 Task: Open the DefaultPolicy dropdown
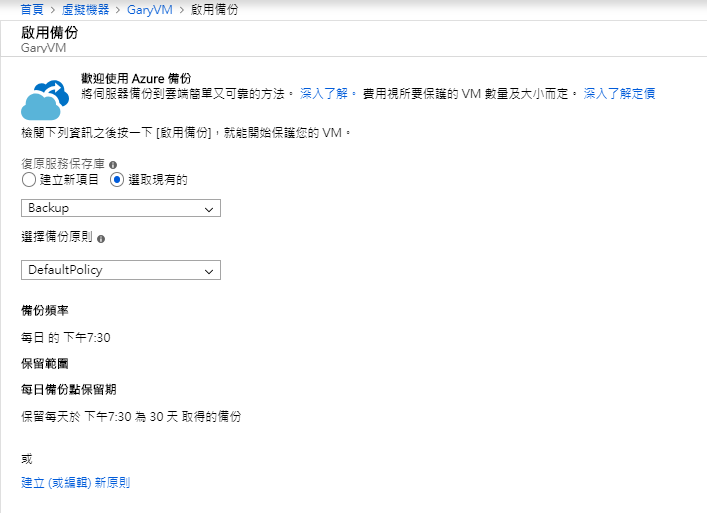click(x=121, y=270)
